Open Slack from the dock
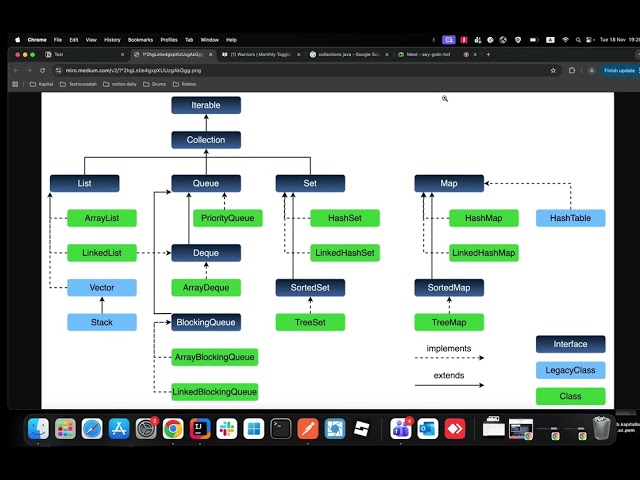The image size is (640, 480). coord(227,429)
